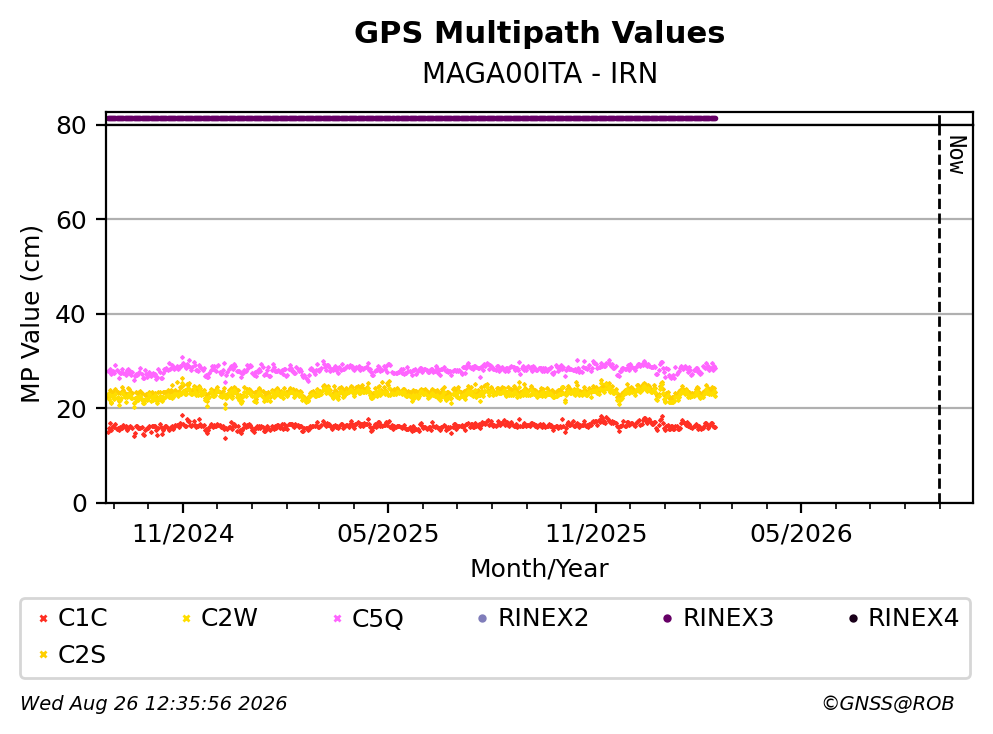Click the RINEX4 black legend dot
The height and width of the screenshot is (734, 993).
pos(853,619)
